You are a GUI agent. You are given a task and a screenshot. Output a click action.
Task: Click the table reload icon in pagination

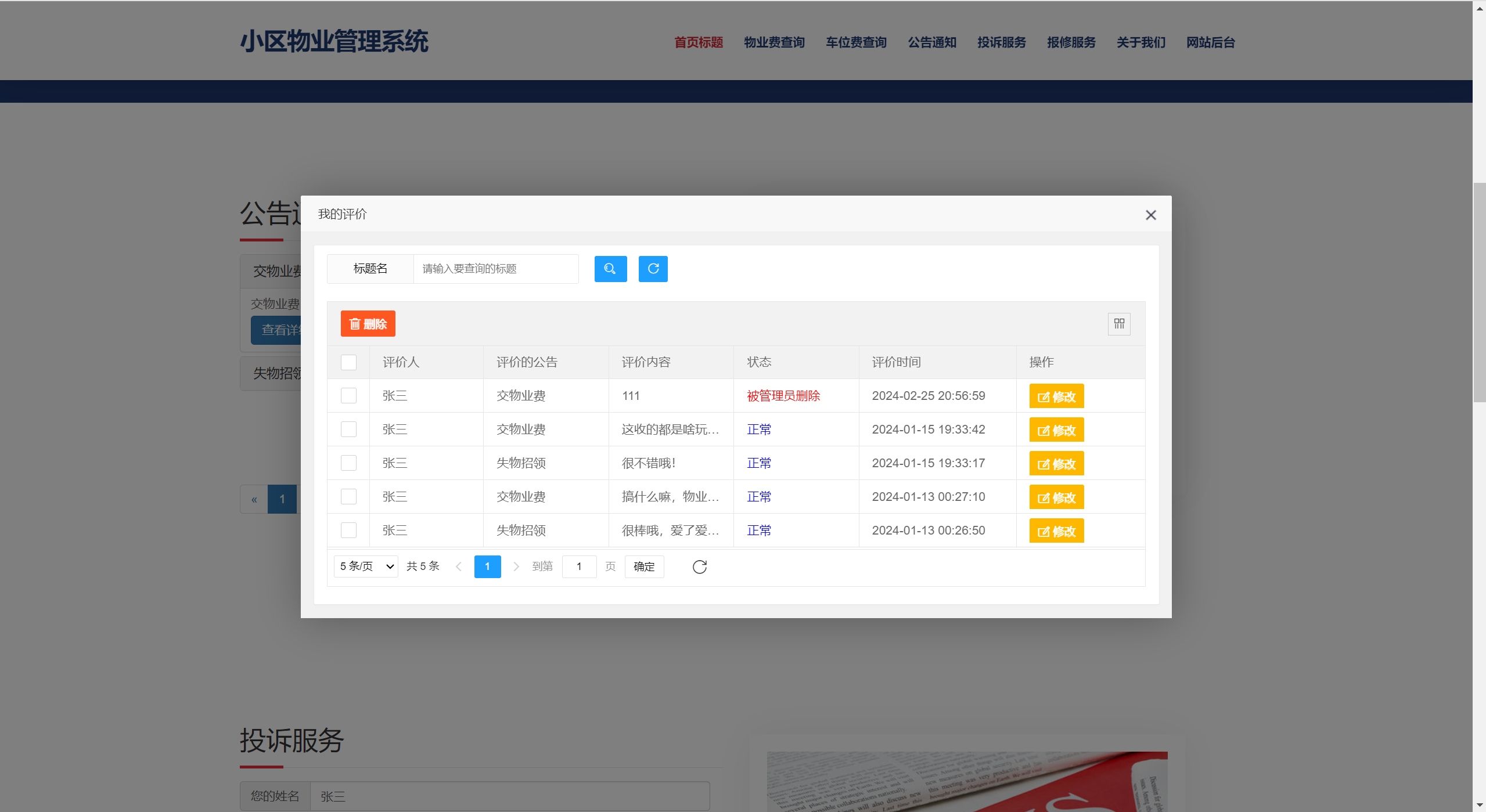[699, 566]
